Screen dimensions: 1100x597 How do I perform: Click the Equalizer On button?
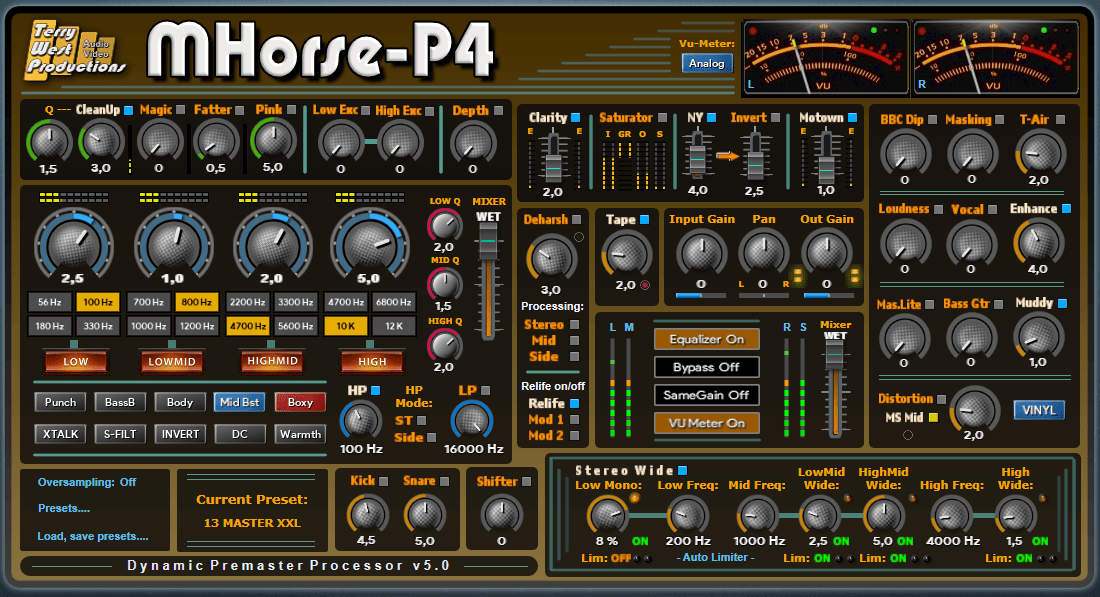pos(706,340)
